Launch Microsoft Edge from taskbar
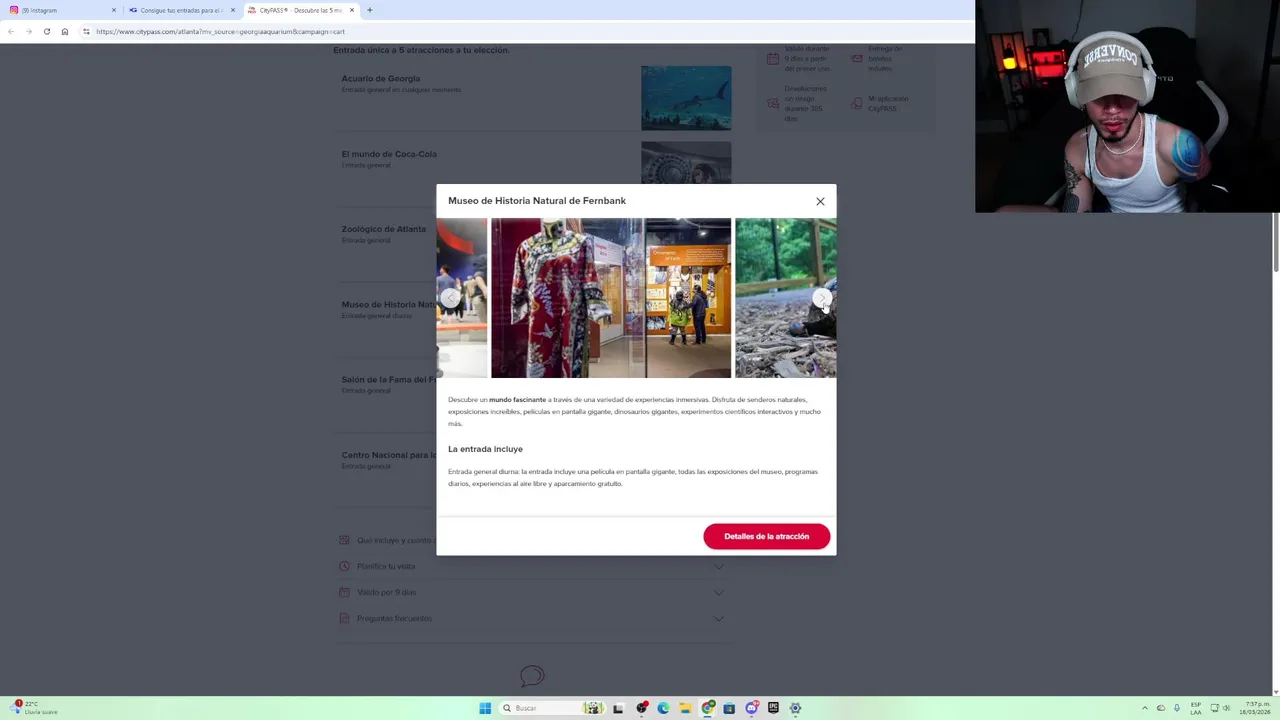This screenshot has width=1280, height=720. [663, 708]
